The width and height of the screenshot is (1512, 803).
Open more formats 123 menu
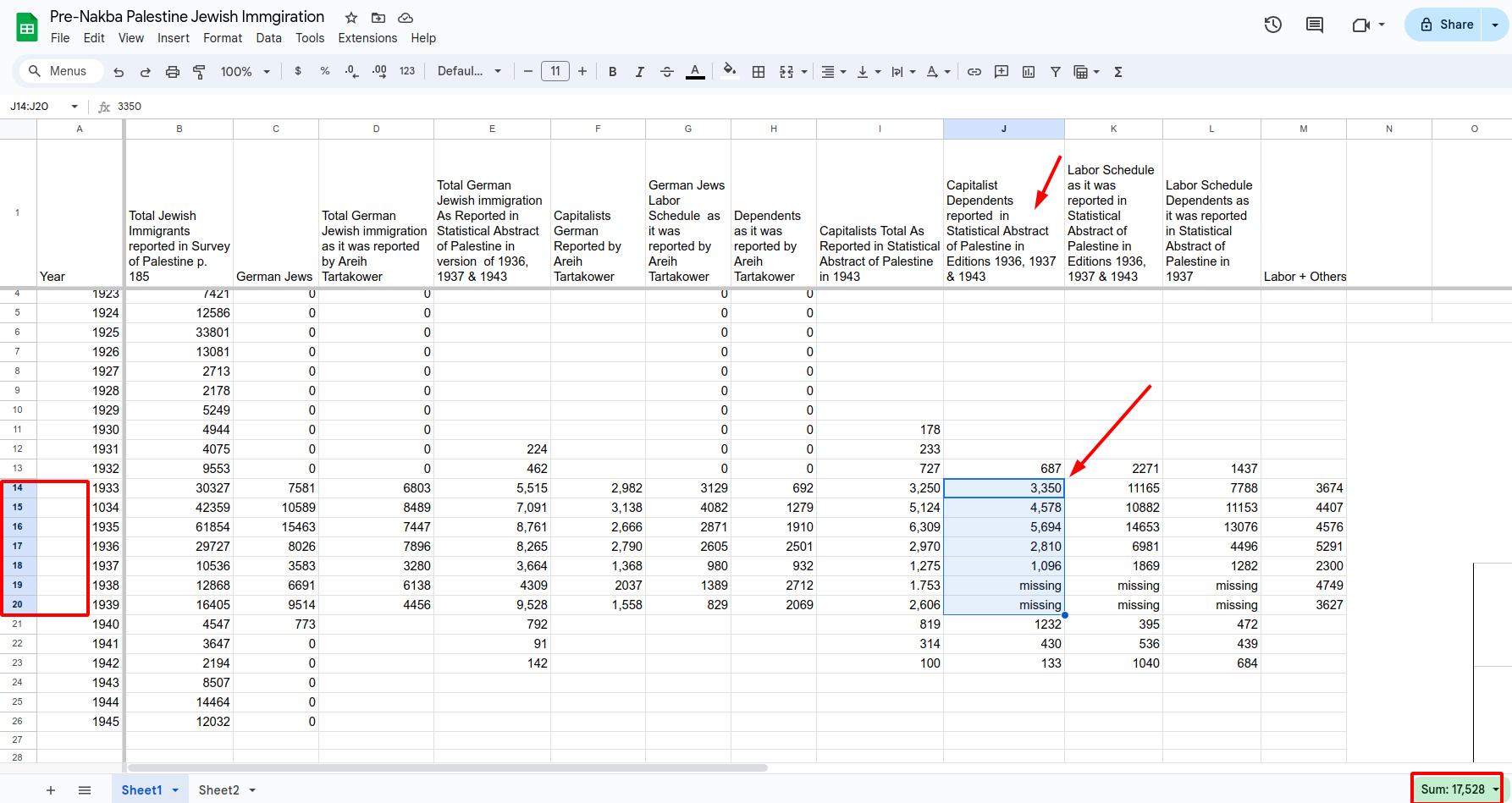407,72
